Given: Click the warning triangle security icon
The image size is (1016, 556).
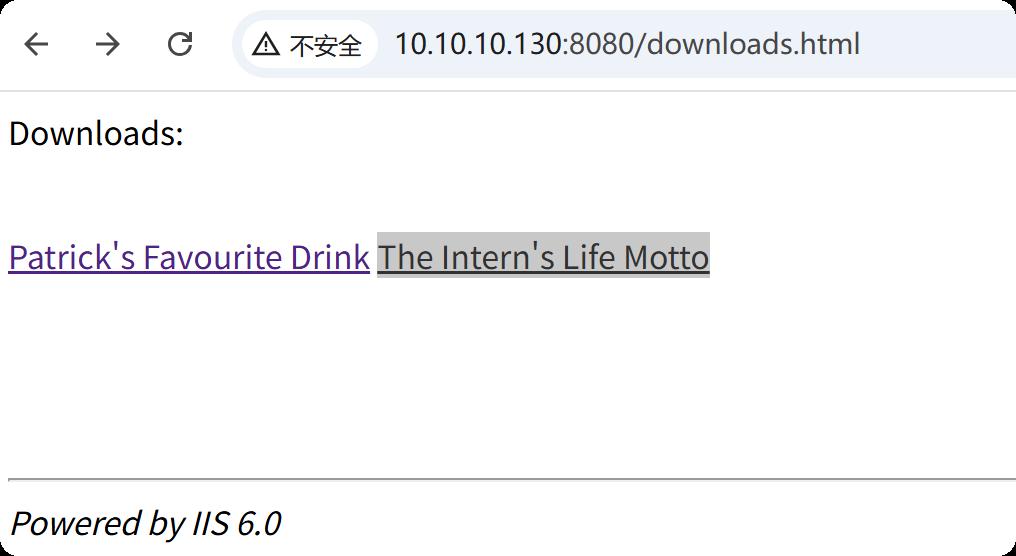Looking at the screenshot, I should (x=266, y=45).
